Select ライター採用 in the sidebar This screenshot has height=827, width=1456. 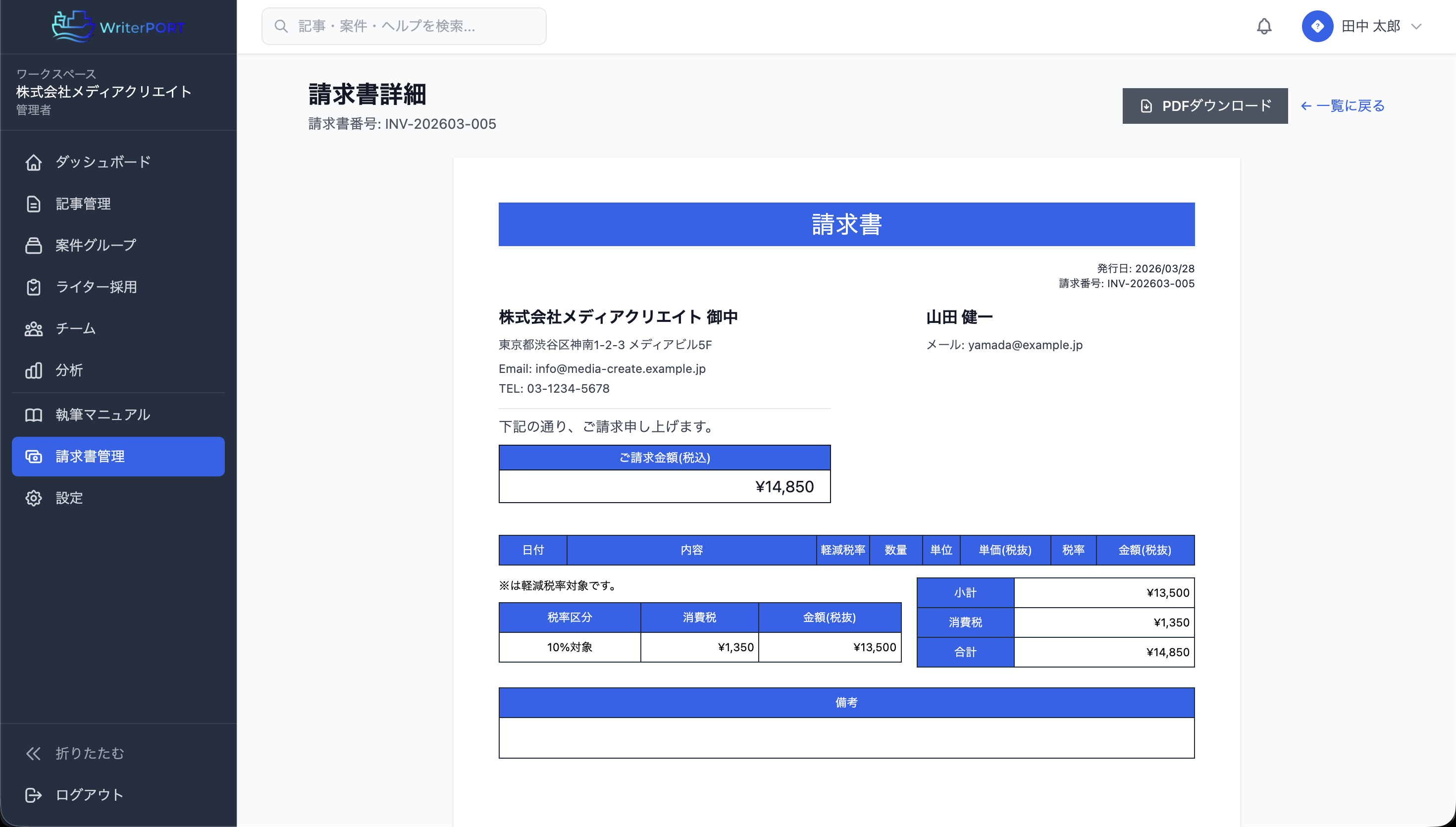pyautogui.click(x=118, y=287)
